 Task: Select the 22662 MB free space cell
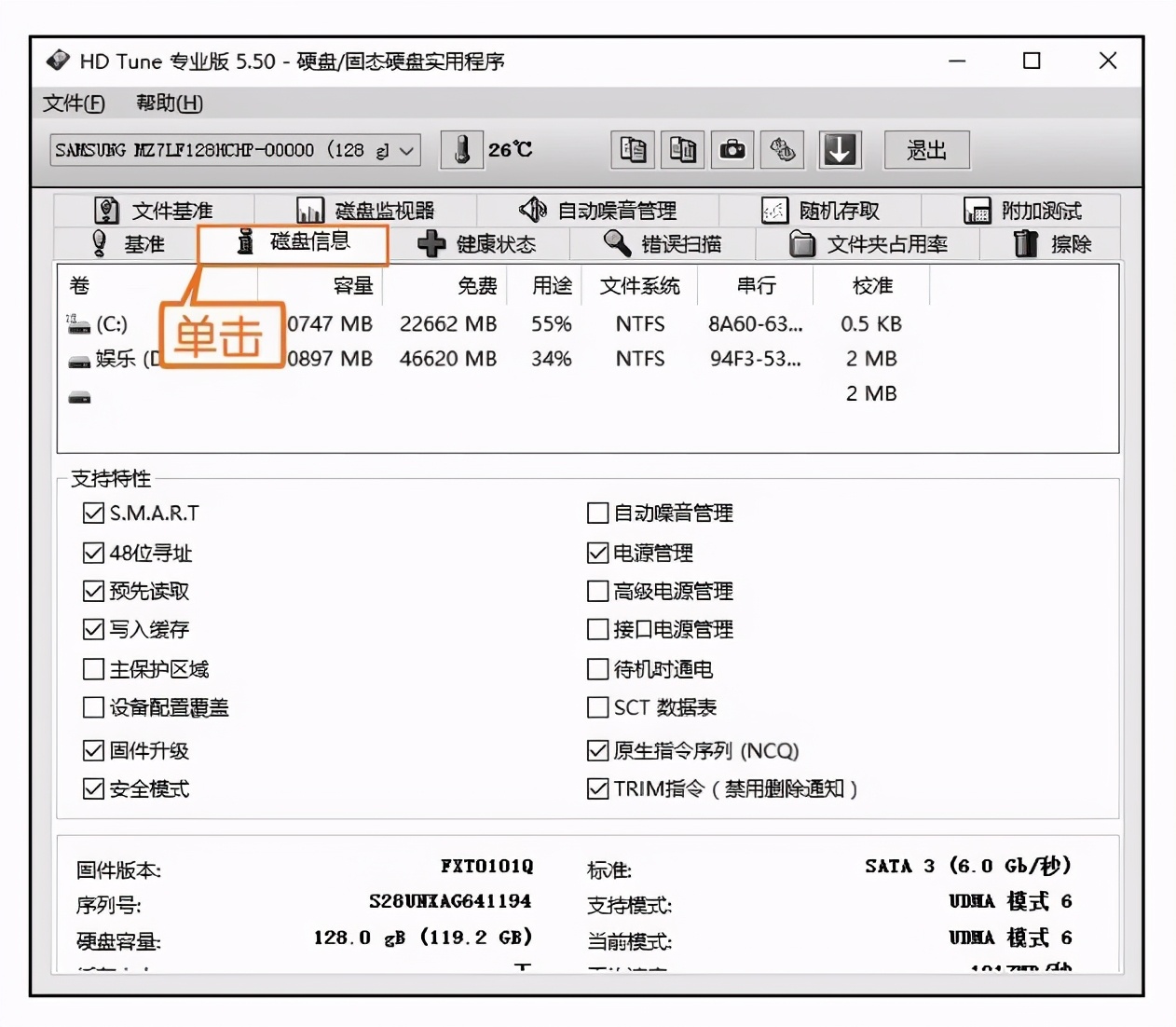coord(448,324)
